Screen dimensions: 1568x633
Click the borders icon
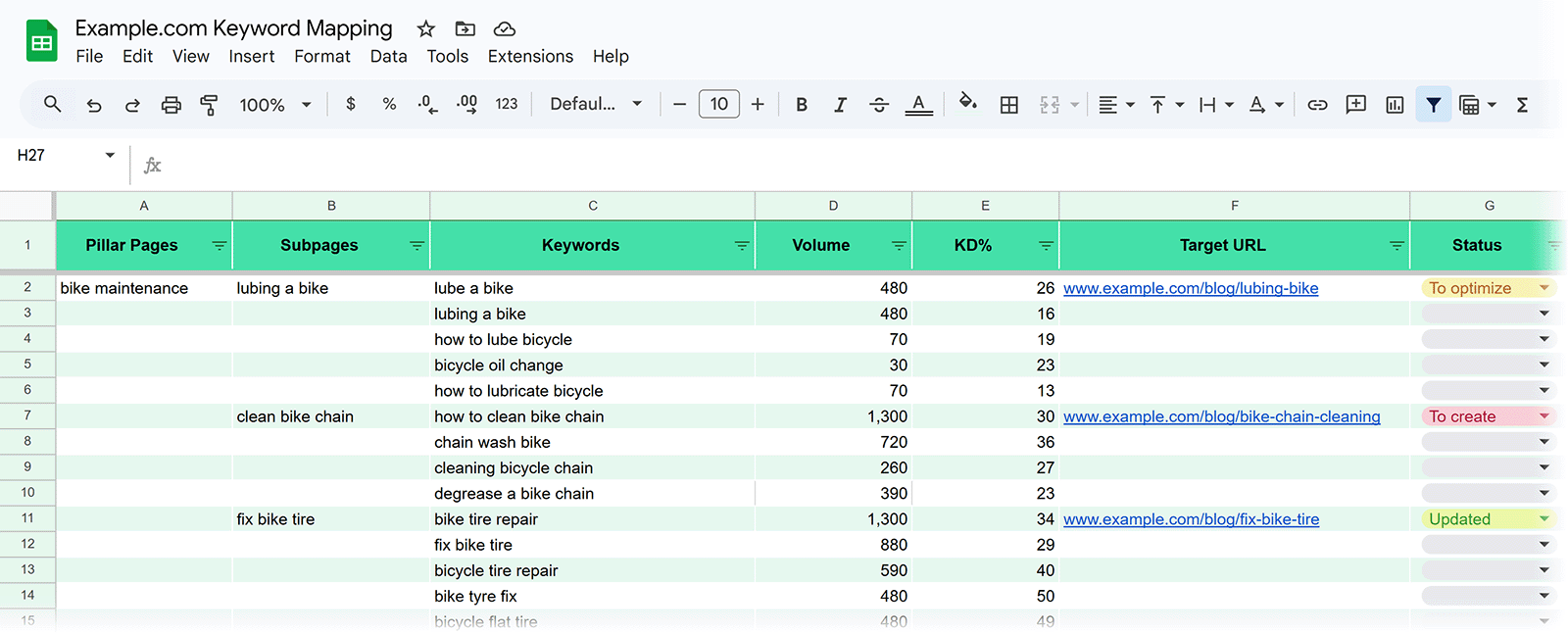pos(1008,105)
